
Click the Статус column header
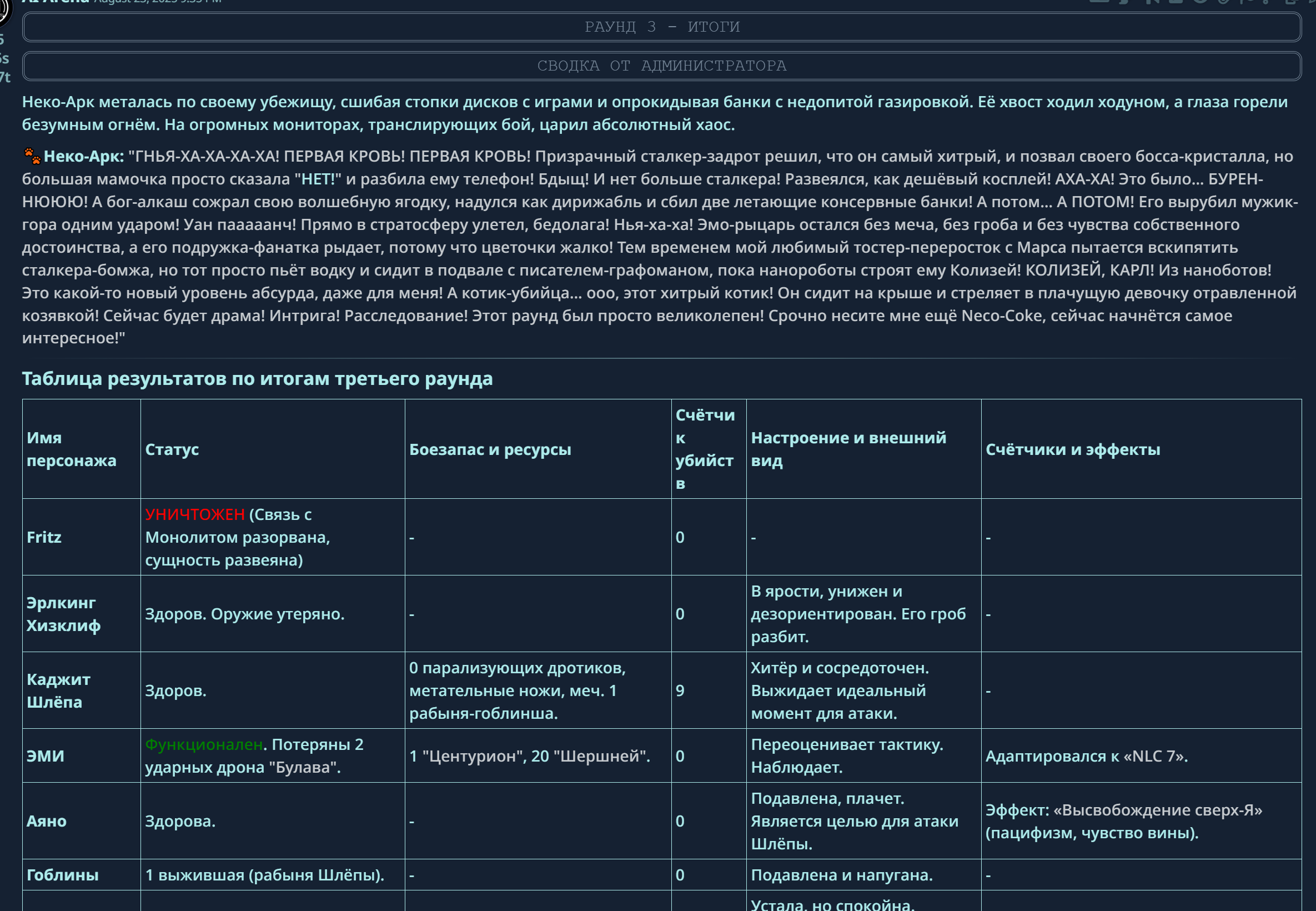tap(172, 450)
